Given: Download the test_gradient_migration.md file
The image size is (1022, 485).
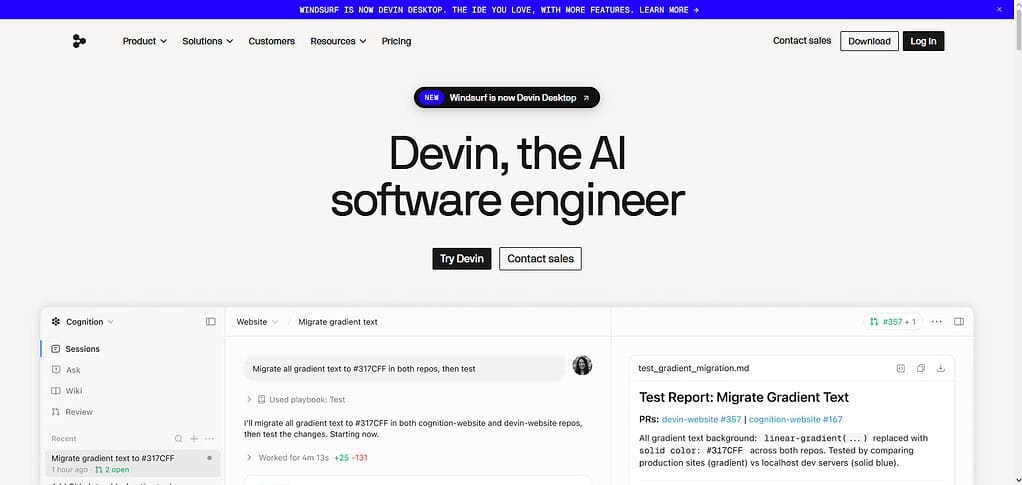Looking at the screenshot, I should pos(941,368).
